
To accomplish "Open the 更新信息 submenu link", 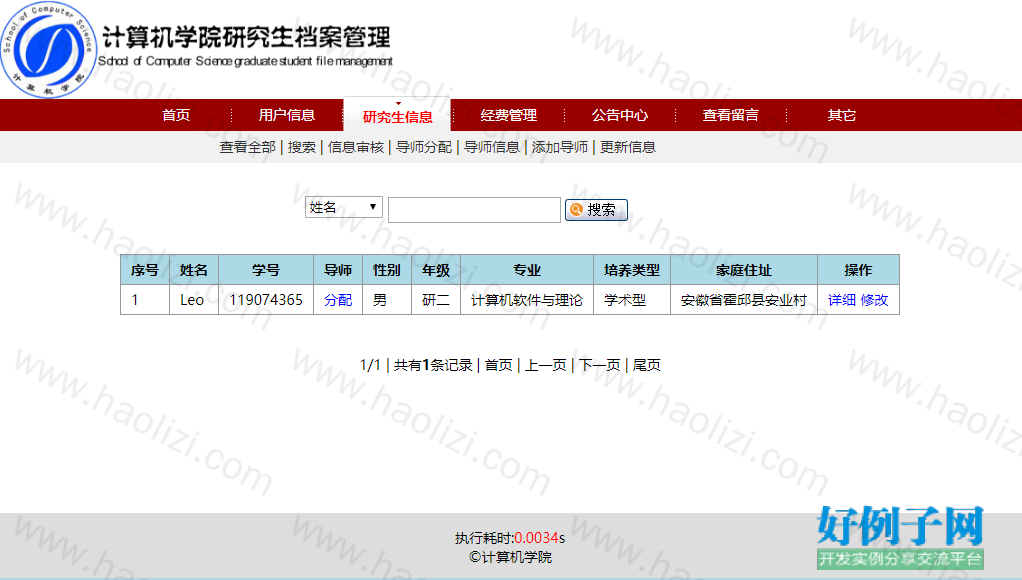I will pos(628,147).
